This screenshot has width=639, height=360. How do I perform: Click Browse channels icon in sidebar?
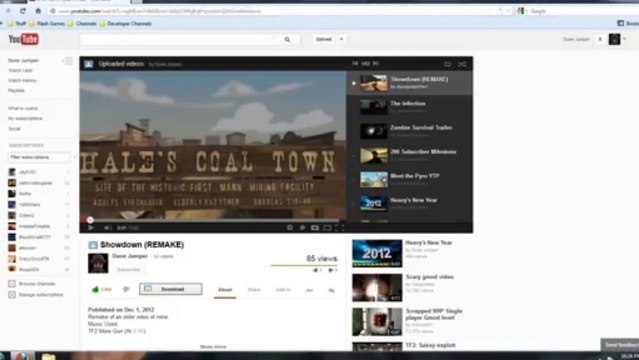[x=12, y=283]
